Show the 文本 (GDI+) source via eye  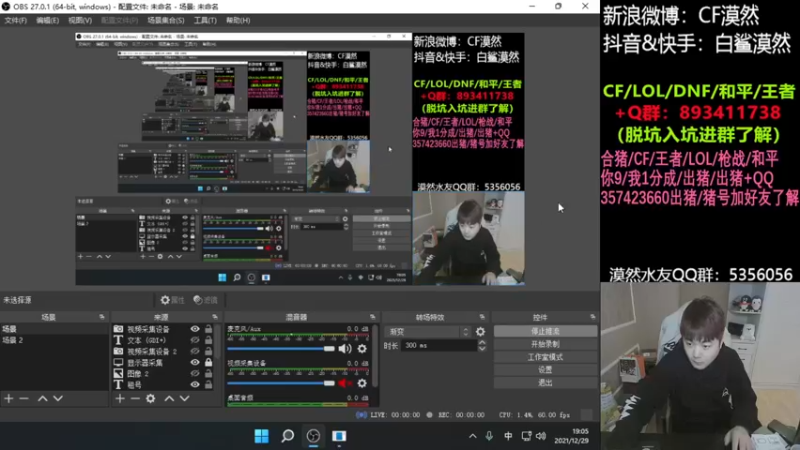pos(195,340)
